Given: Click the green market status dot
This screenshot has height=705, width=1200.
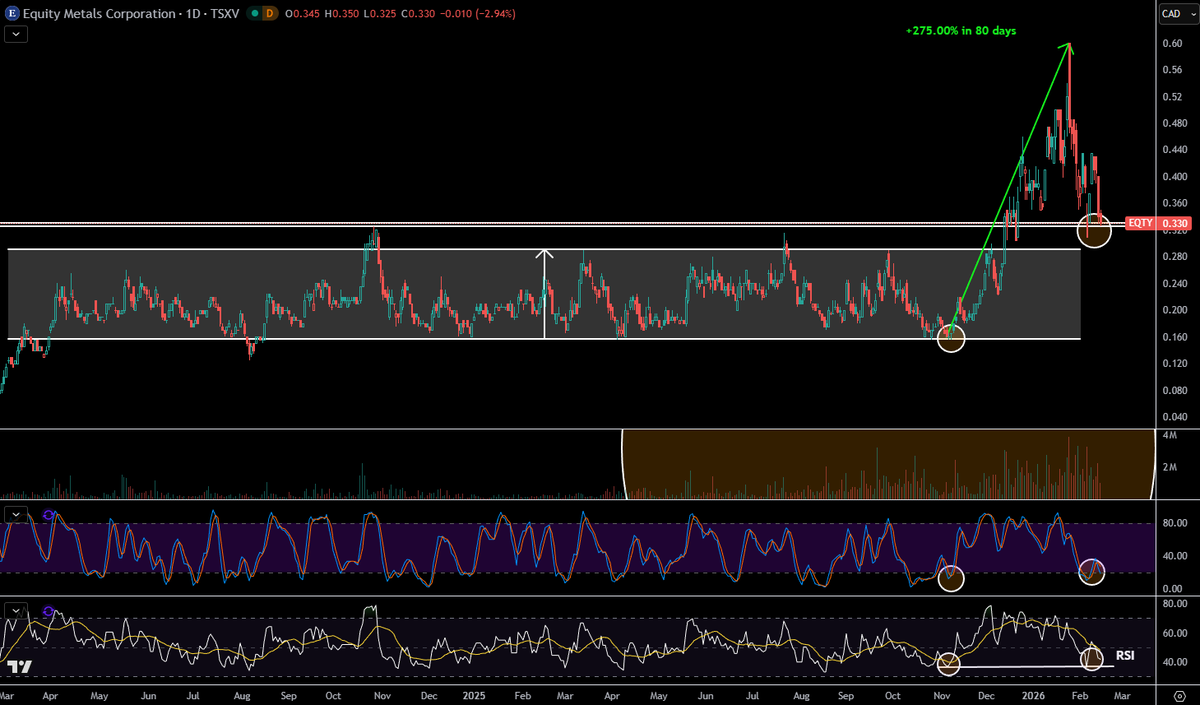Looking at the screenshot, I should pyautogui.click(x=253, y=13).
